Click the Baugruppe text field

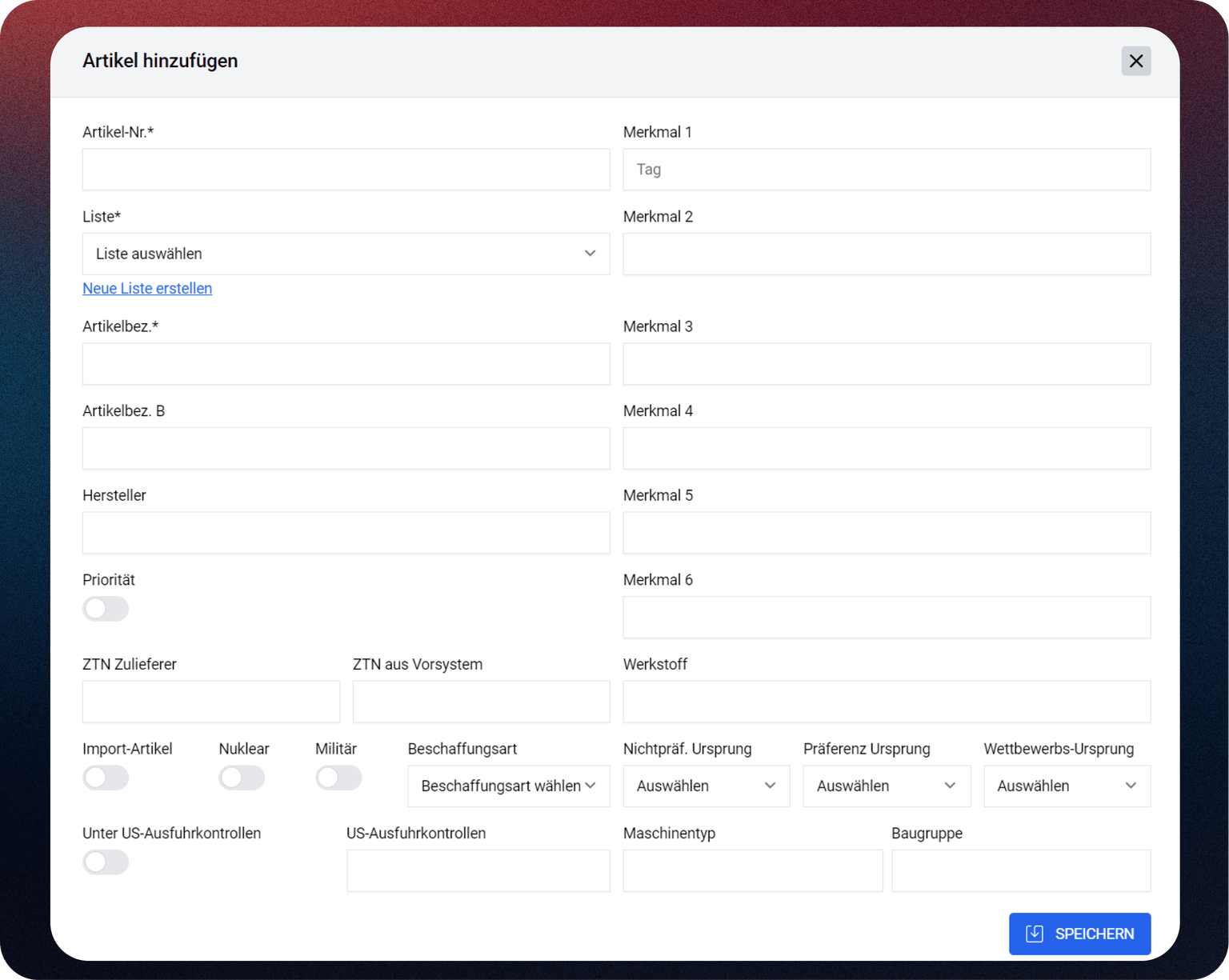(x=1021, y=870)
